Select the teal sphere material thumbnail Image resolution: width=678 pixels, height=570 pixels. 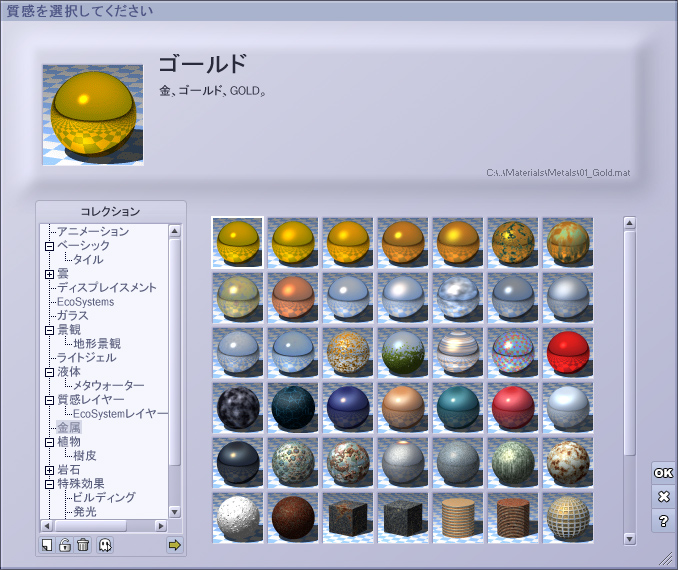pos(458,407)
